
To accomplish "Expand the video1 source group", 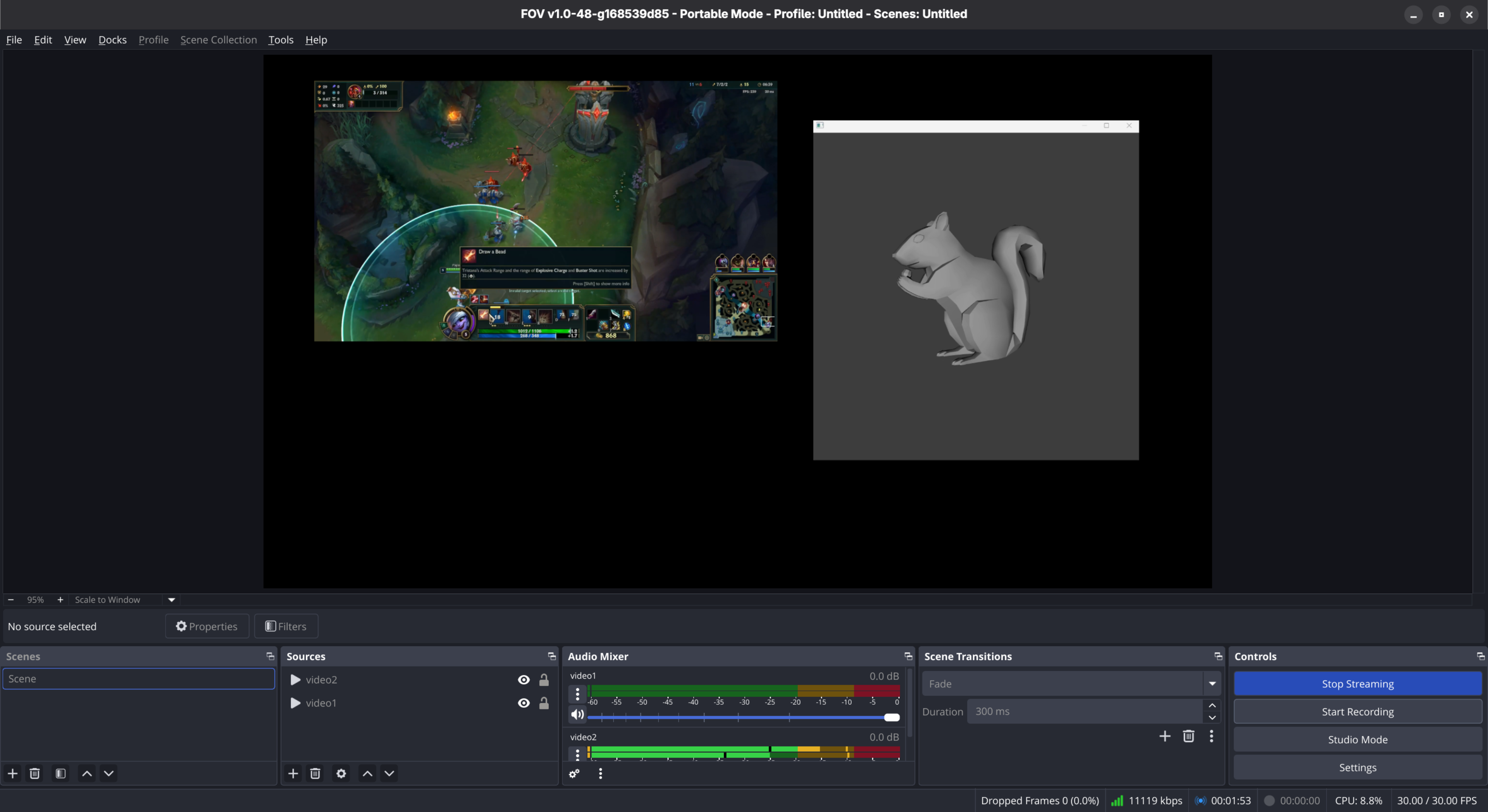I will tap(295, 703).
